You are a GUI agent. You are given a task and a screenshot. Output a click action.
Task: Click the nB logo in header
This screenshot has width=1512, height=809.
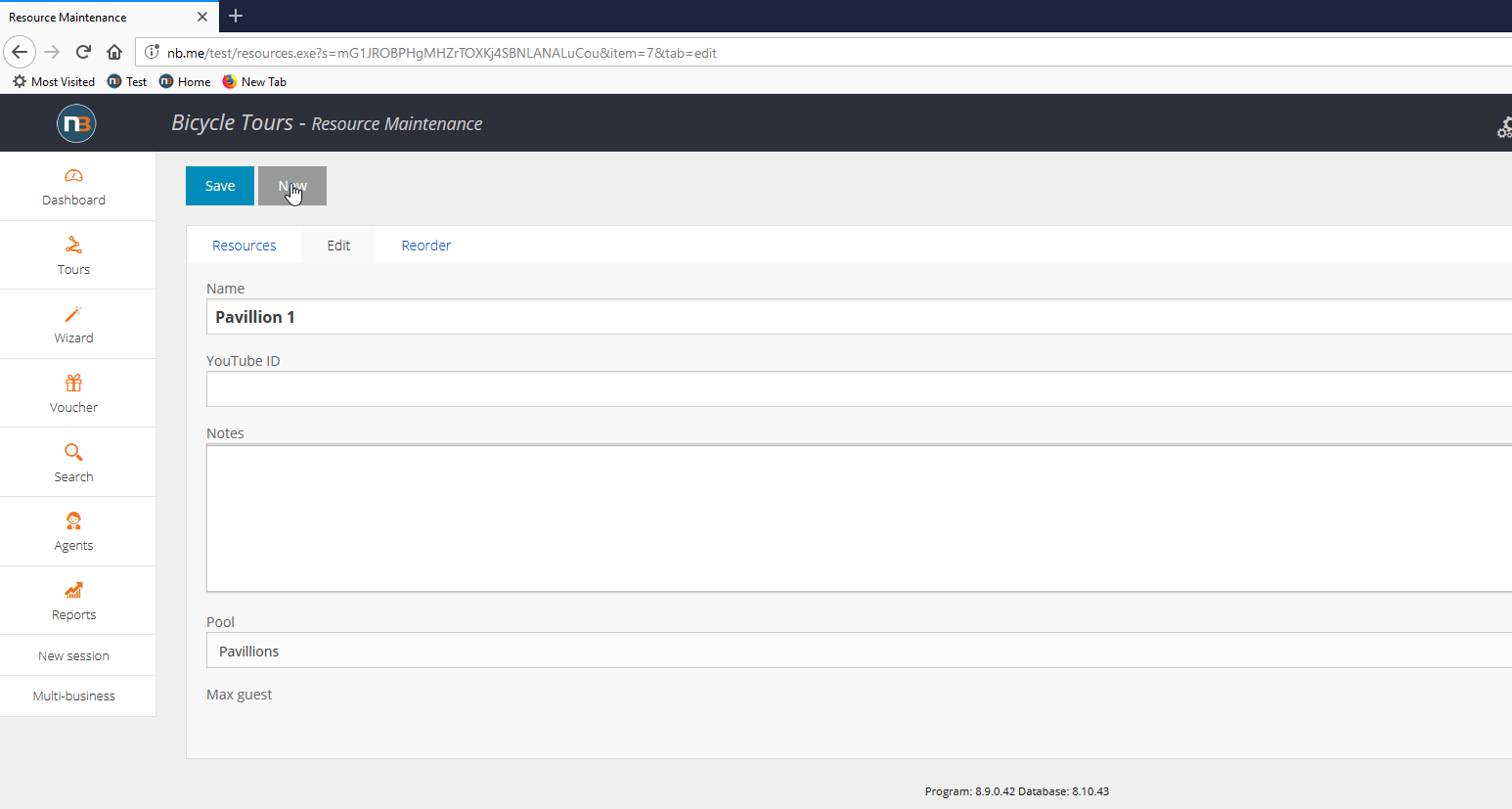[x=76, y=123]
